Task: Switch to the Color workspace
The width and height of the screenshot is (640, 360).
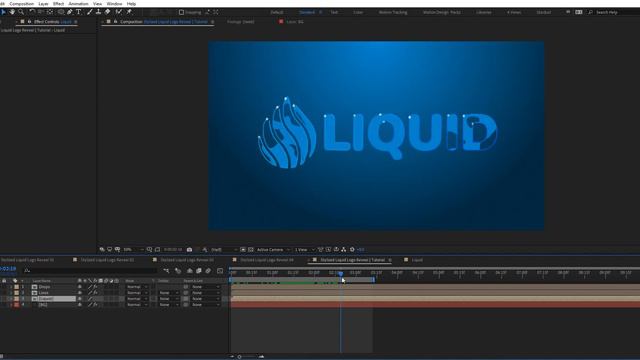Action: click(358, 12)
